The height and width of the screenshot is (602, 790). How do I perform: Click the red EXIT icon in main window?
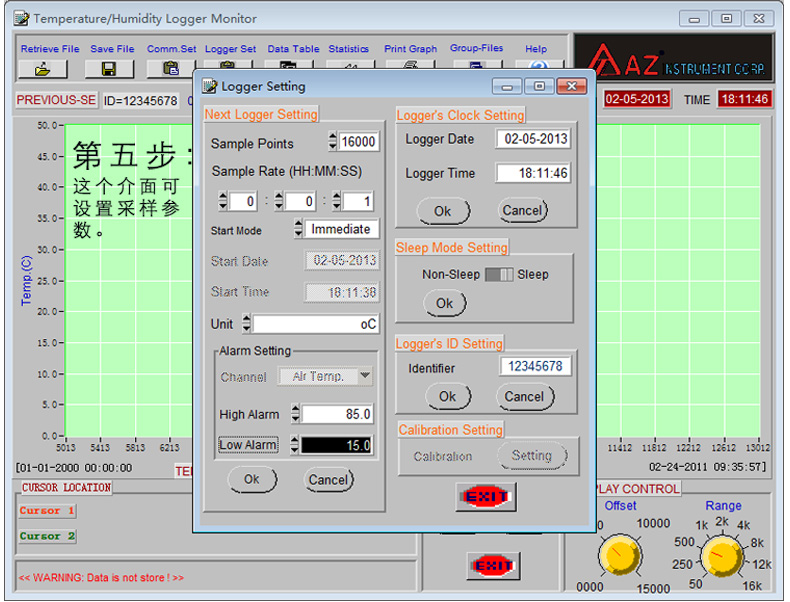(493, 566)
